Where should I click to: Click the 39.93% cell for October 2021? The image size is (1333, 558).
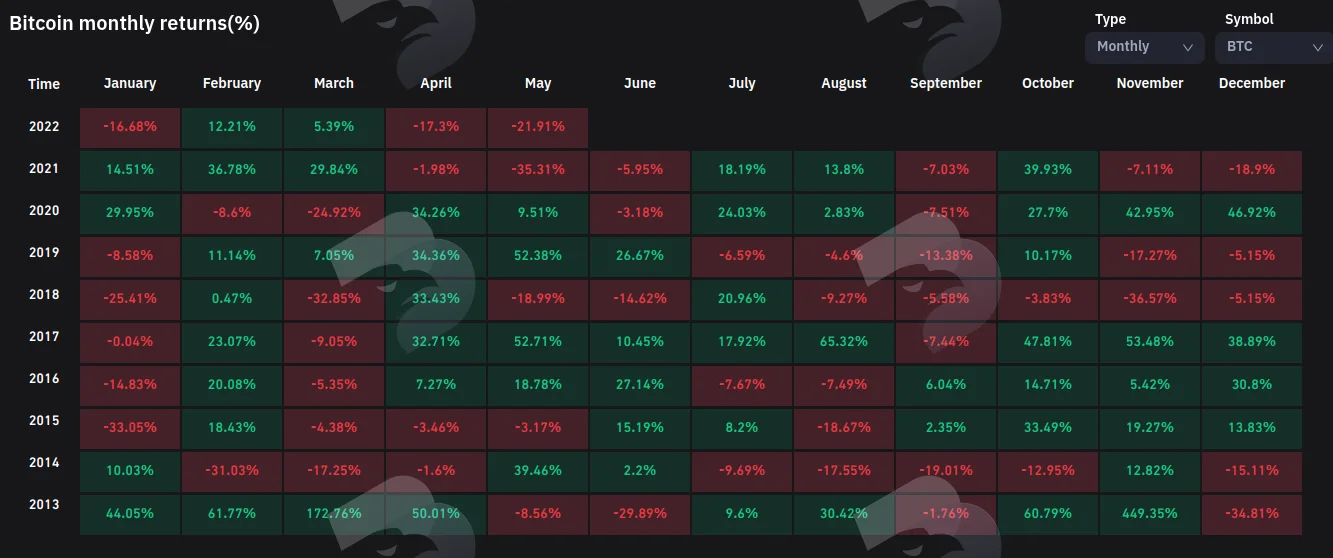tap(1048, 170)
